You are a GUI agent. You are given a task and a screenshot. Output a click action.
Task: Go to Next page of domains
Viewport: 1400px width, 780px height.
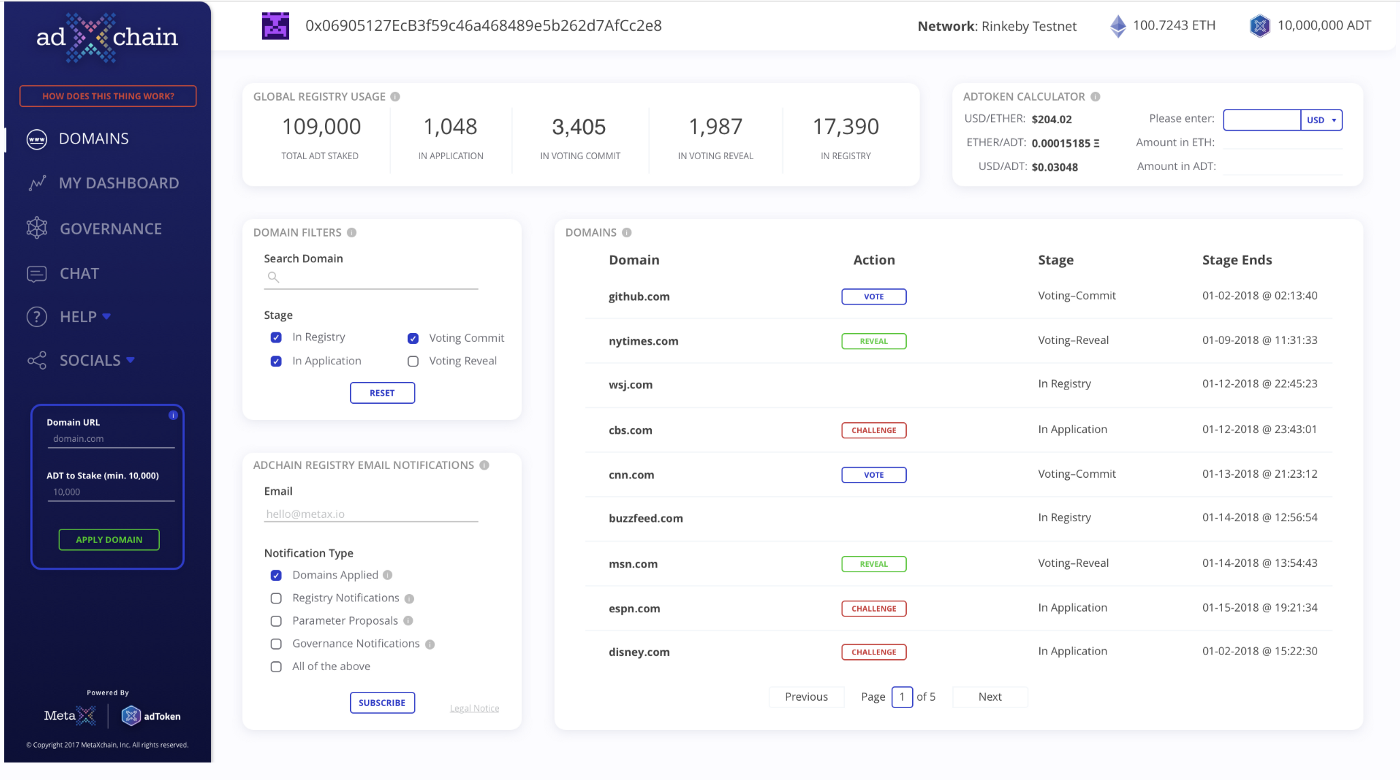(x=990, y=697)
